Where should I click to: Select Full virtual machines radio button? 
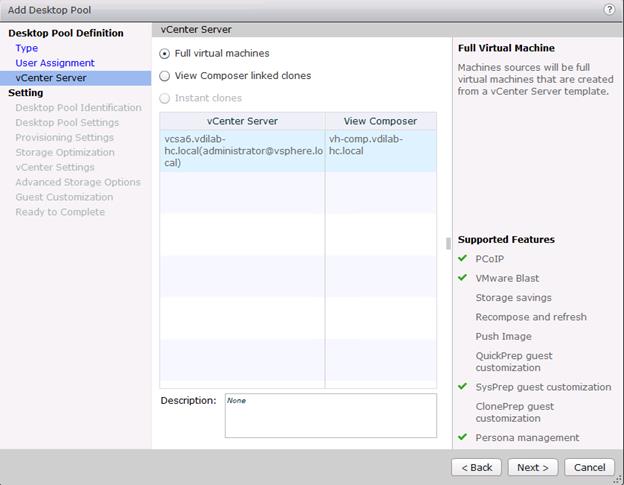click(x=164, y=54)
